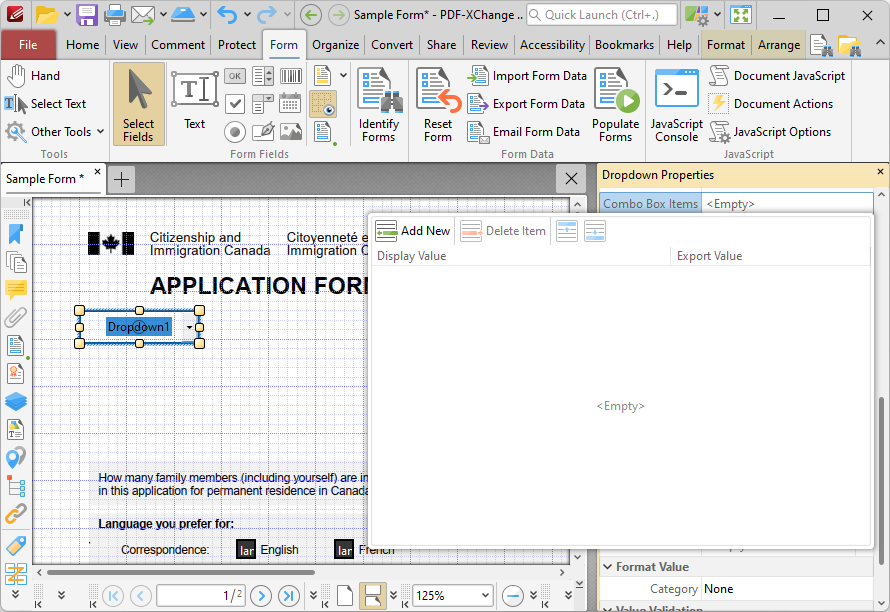
Task: Go back with the green left arrow
Action: [311, 15]
